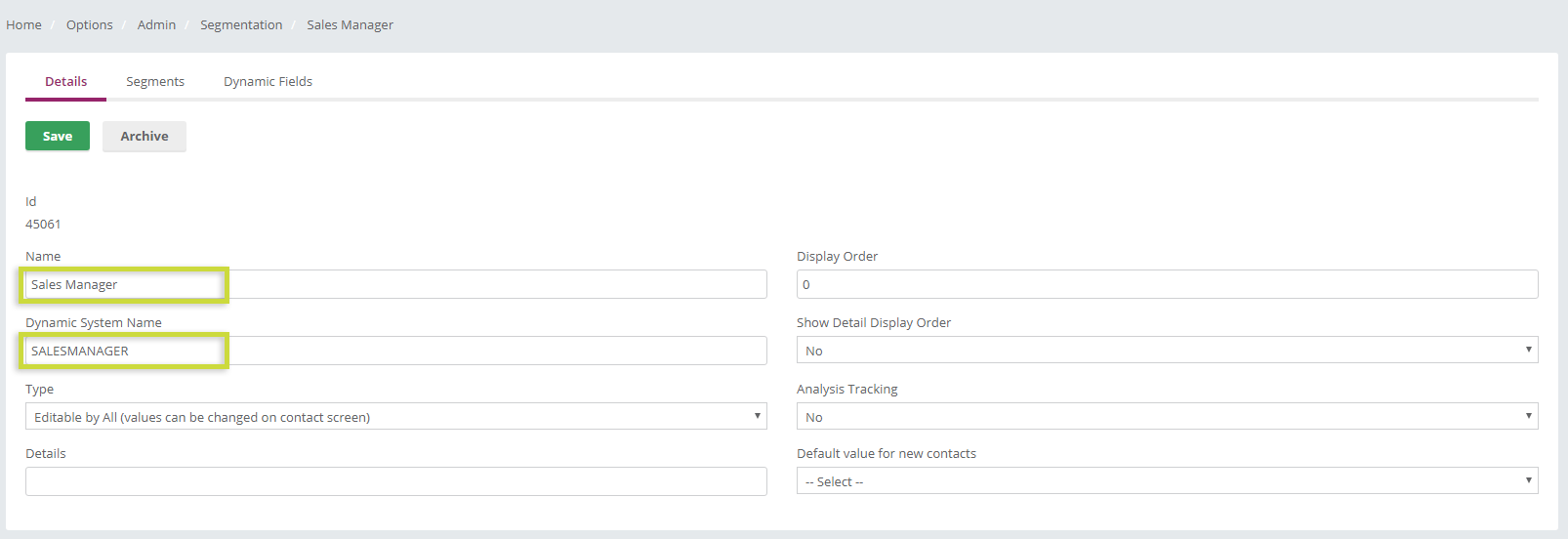Screen dimensions: 1568x539
Task: Return to Segmentation via the breadcrumb
Action: tap(241, 24)
